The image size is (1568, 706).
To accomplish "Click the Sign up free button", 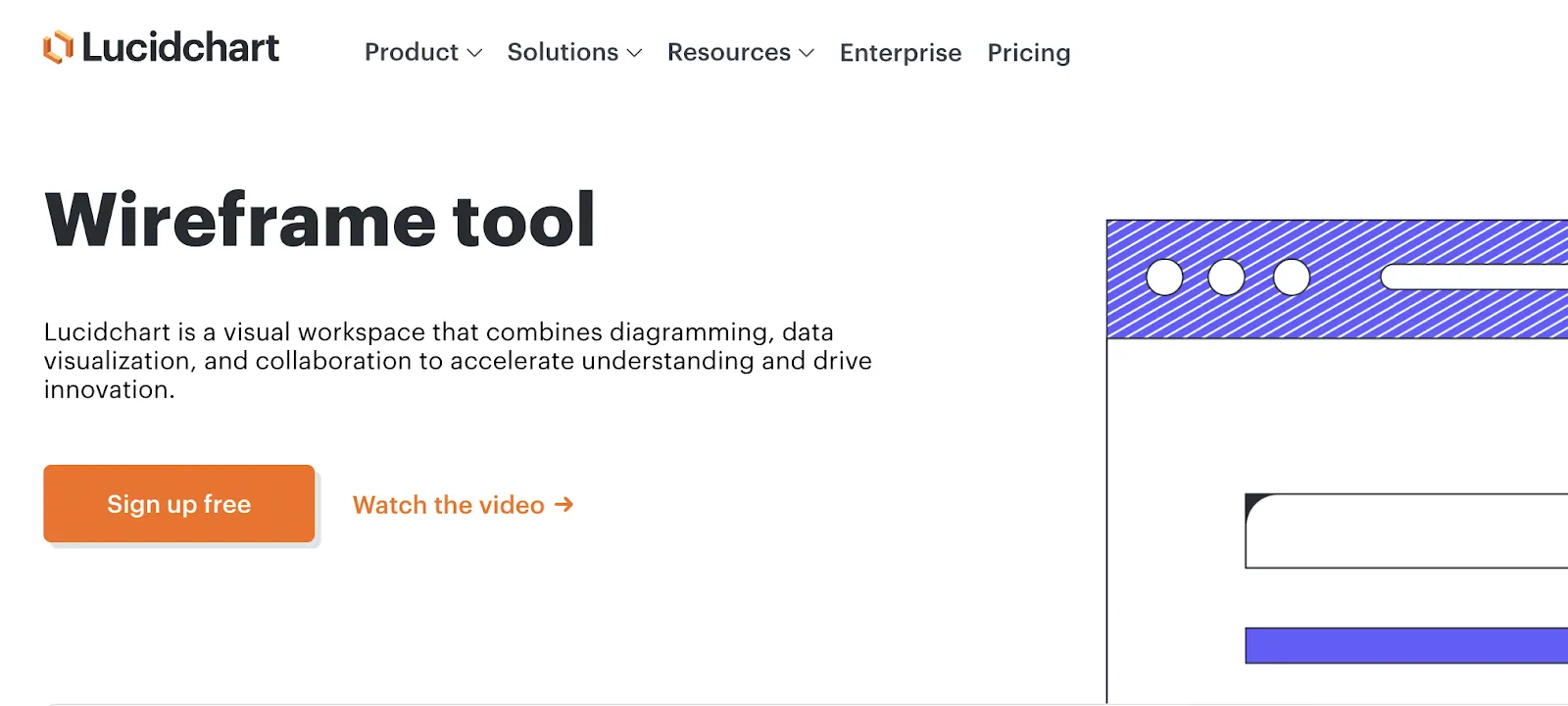I will click(179, 504).
